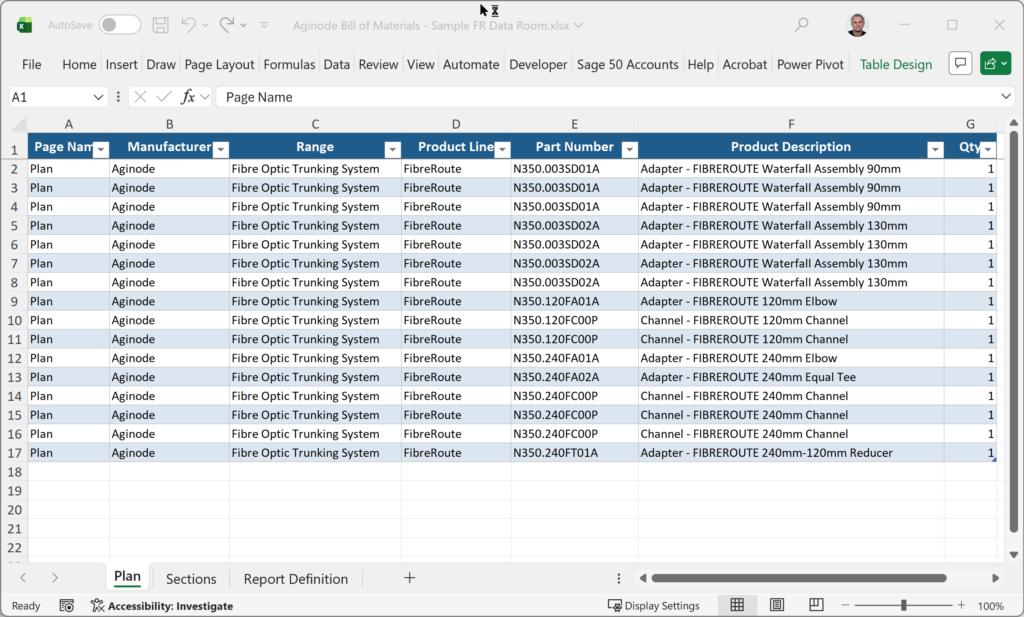Select column F header
The image size is (1024, 617).
791,124
